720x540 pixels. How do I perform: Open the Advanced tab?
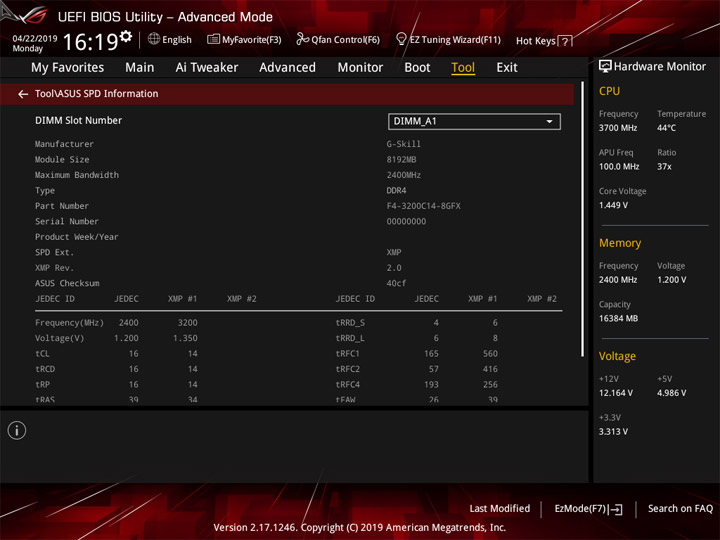(x=287, y=68)
